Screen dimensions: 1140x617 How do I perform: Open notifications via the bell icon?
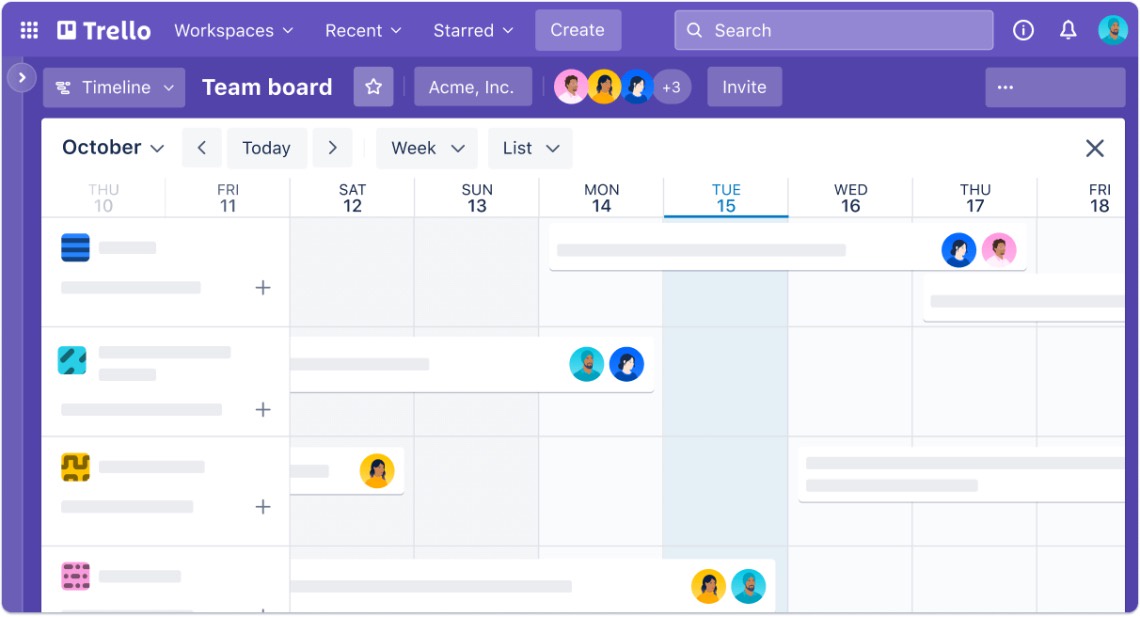pos(1067,30)
